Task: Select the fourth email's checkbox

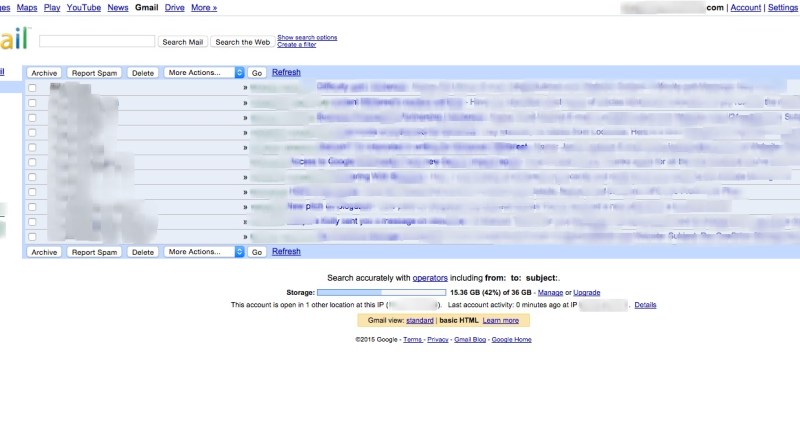Action: 32,133
